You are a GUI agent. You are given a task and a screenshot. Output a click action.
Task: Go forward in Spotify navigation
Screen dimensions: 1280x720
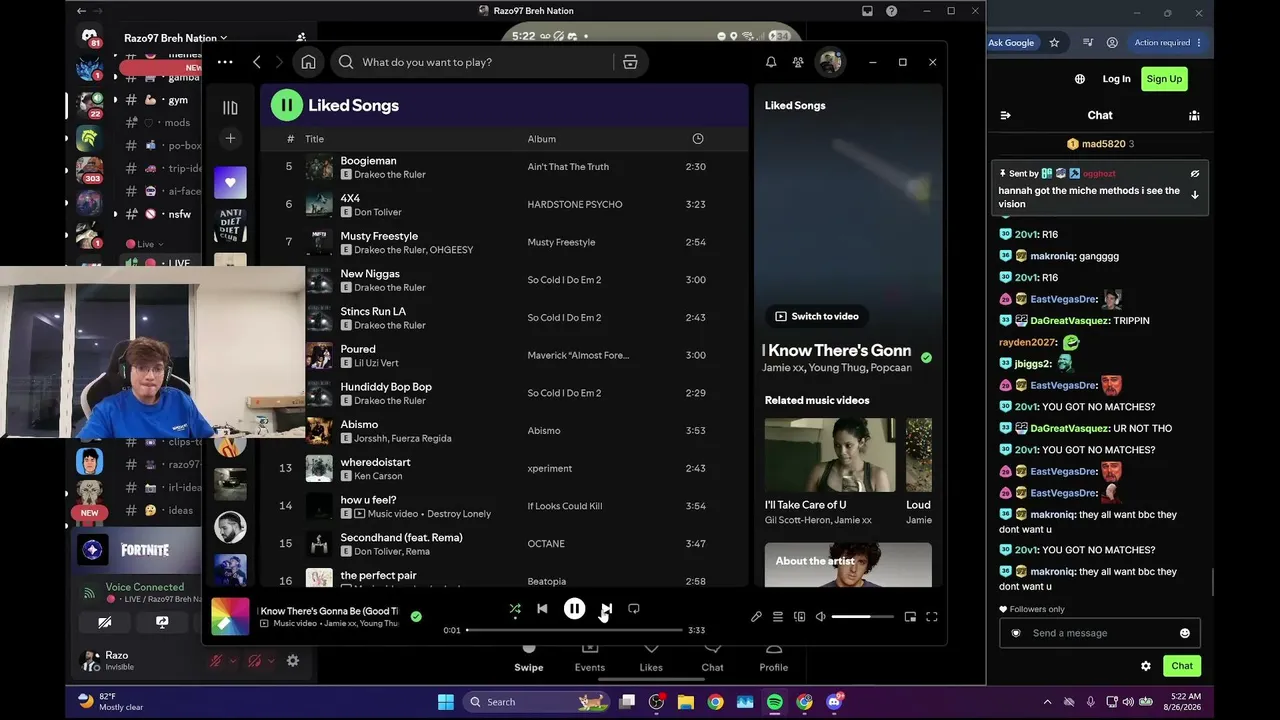click(279, 62)
